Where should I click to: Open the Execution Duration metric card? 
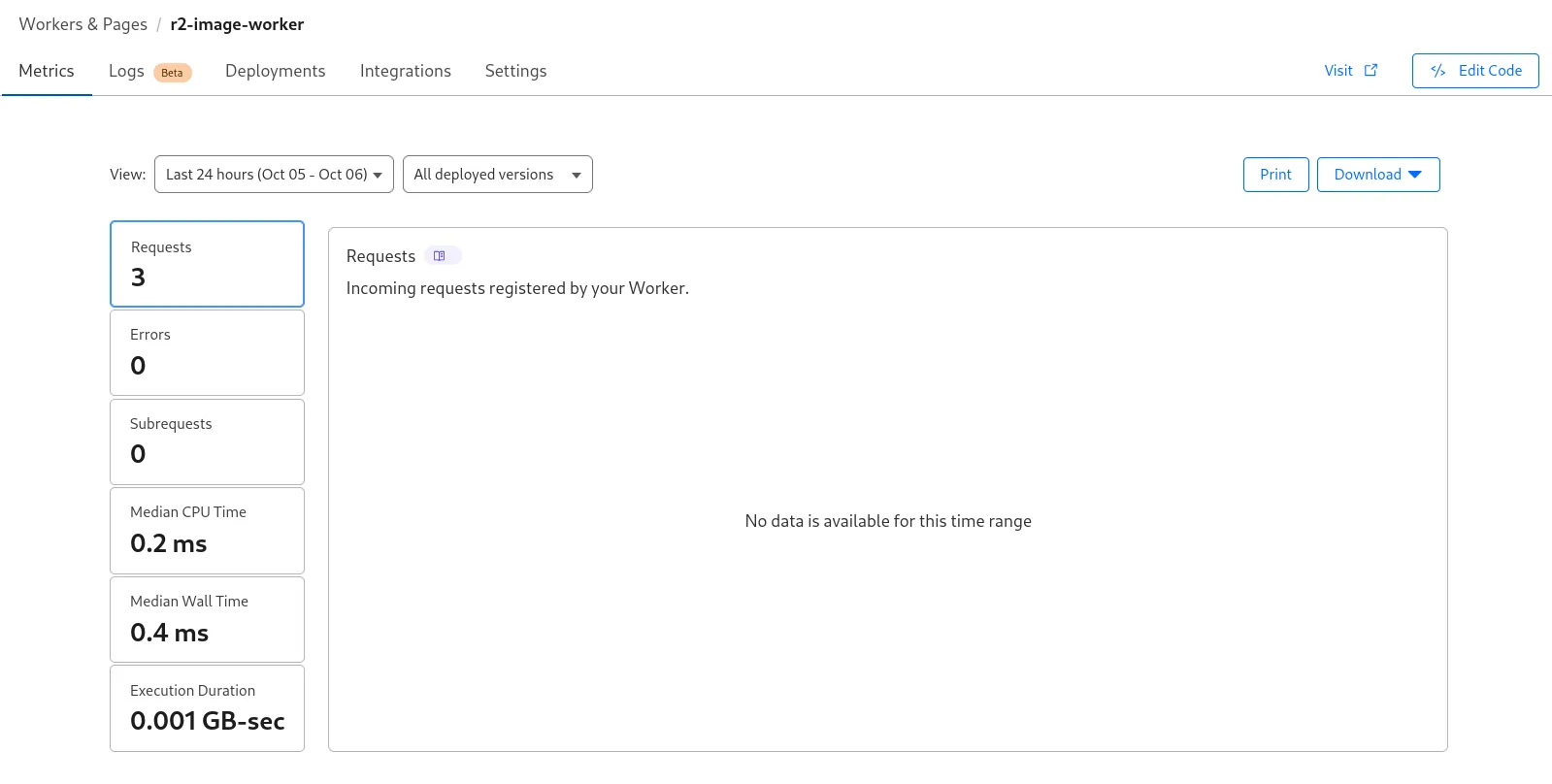207,707
